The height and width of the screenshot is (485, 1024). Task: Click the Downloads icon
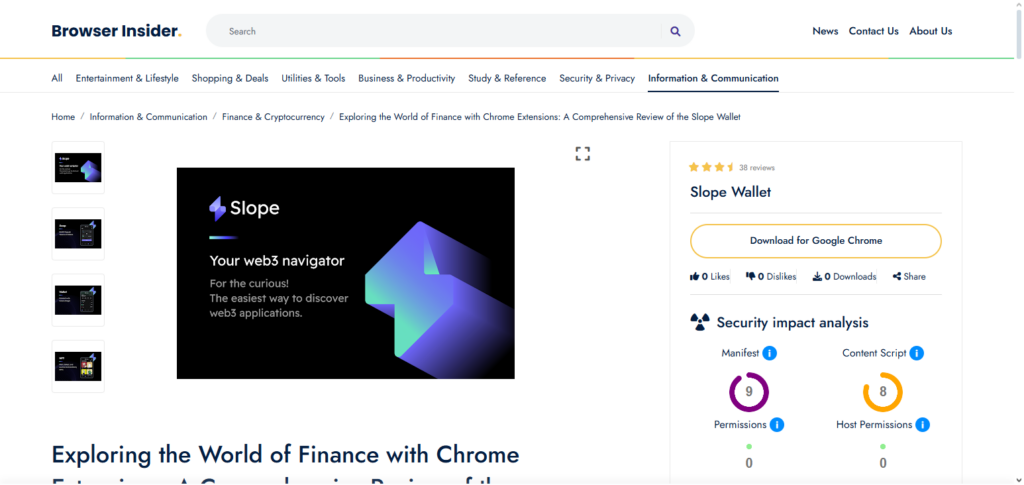click(x=817, y=277)
